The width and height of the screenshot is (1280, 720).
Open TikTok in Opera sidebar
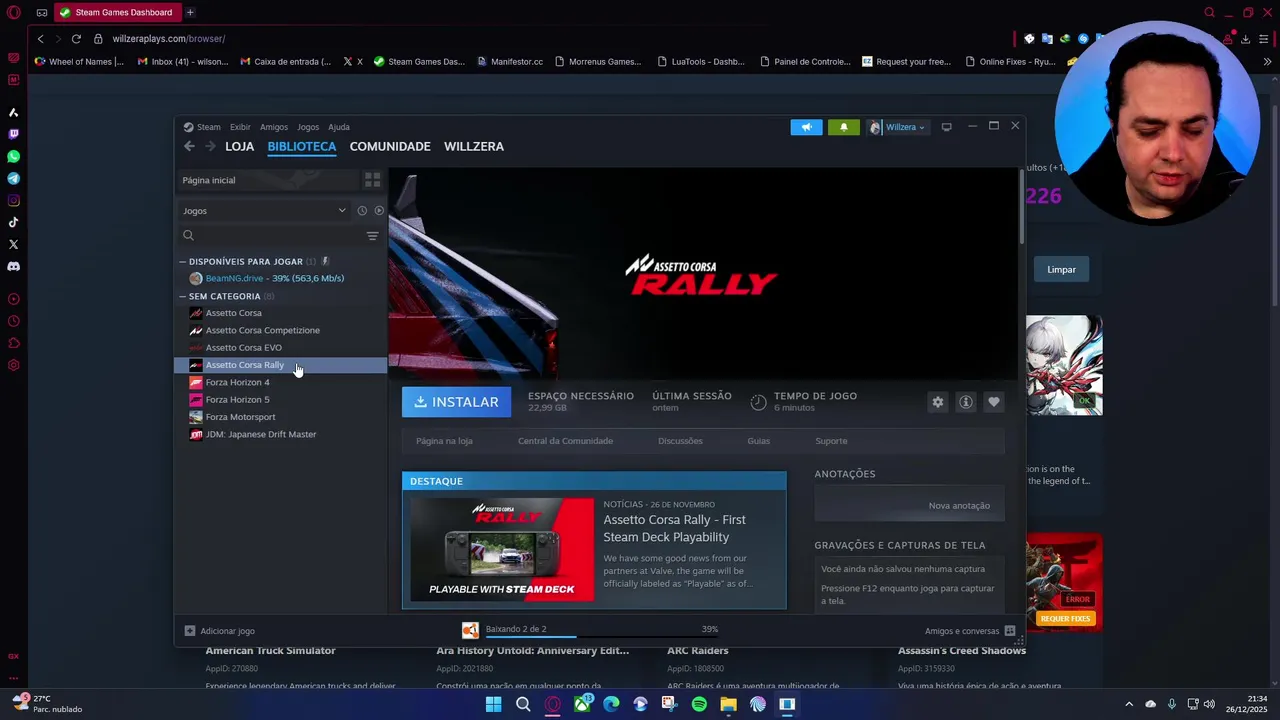(13, 223)
